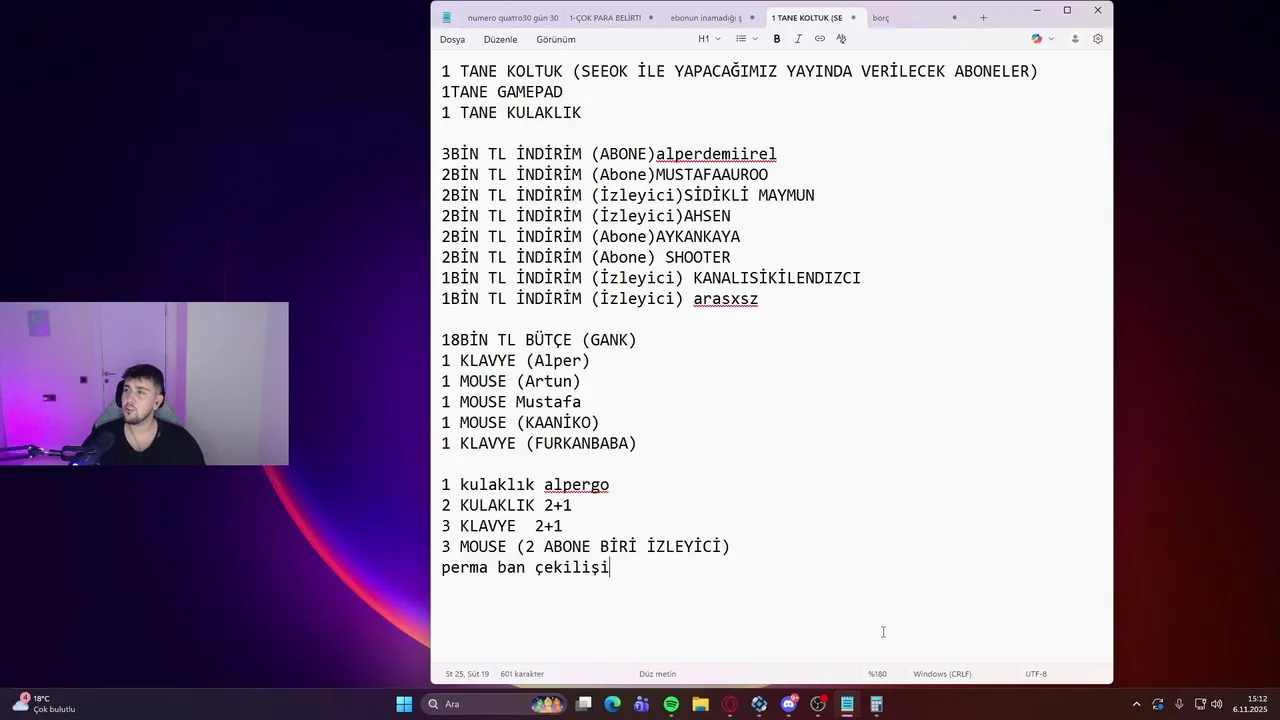Click the Notepad app icon in title bar
Viewport: 1280px width, 720px height.
click(x=447, y=17)
